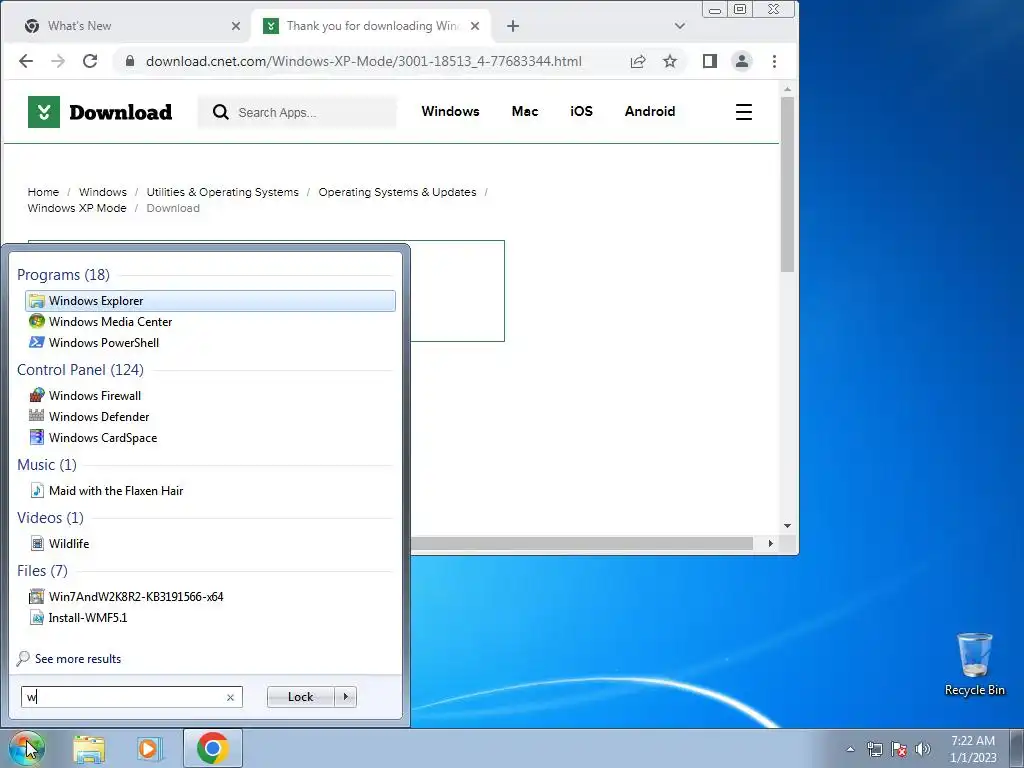Open Windows Media Player taskbar icon
The image size is (1024, 768).
pos(149,748)
